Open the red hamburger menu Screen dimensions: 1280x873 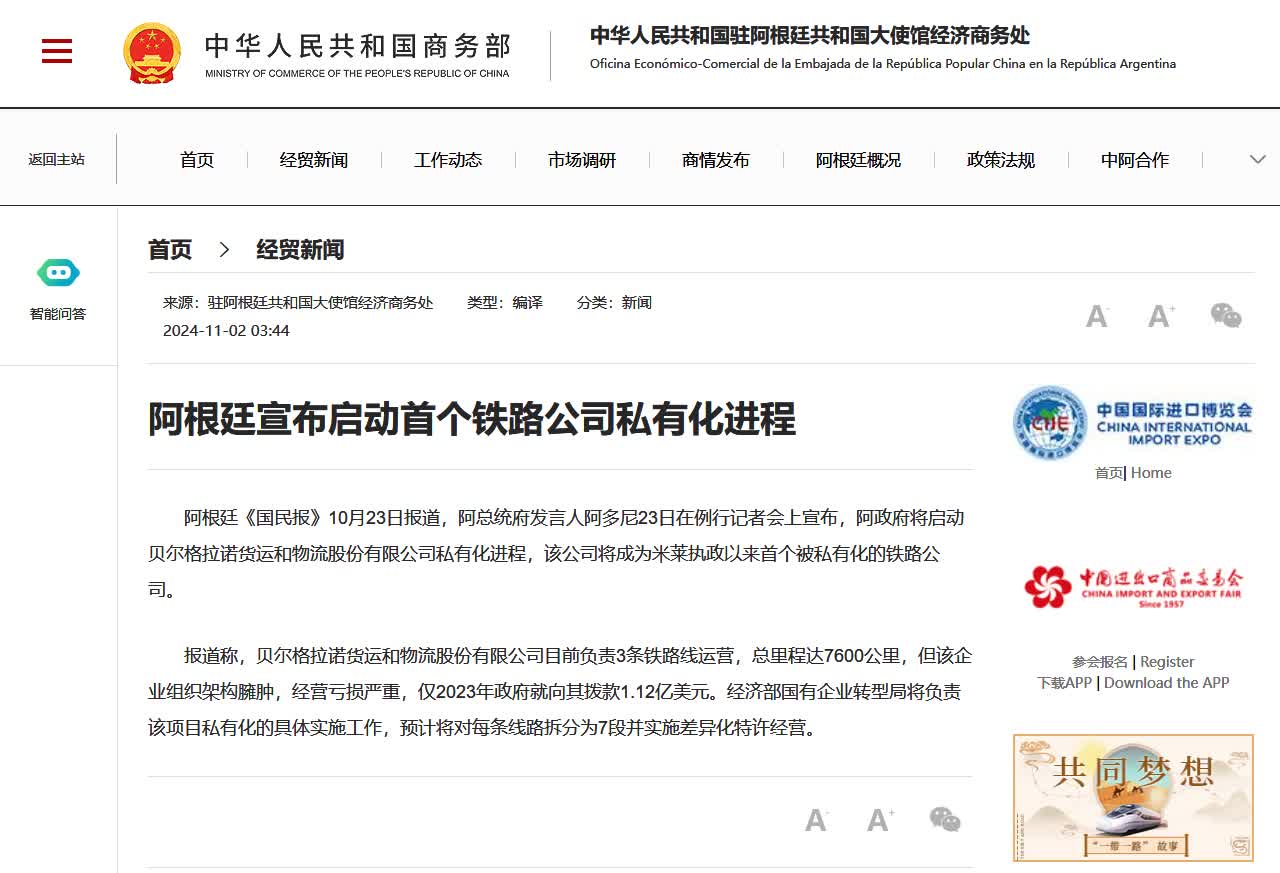pyautogui.click(x=57, y=51)
